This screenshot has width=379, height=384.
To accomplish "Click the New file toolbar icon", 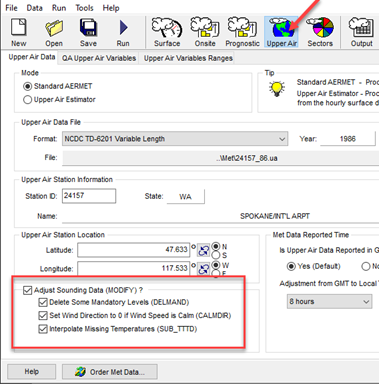I will tap(18, 32).
